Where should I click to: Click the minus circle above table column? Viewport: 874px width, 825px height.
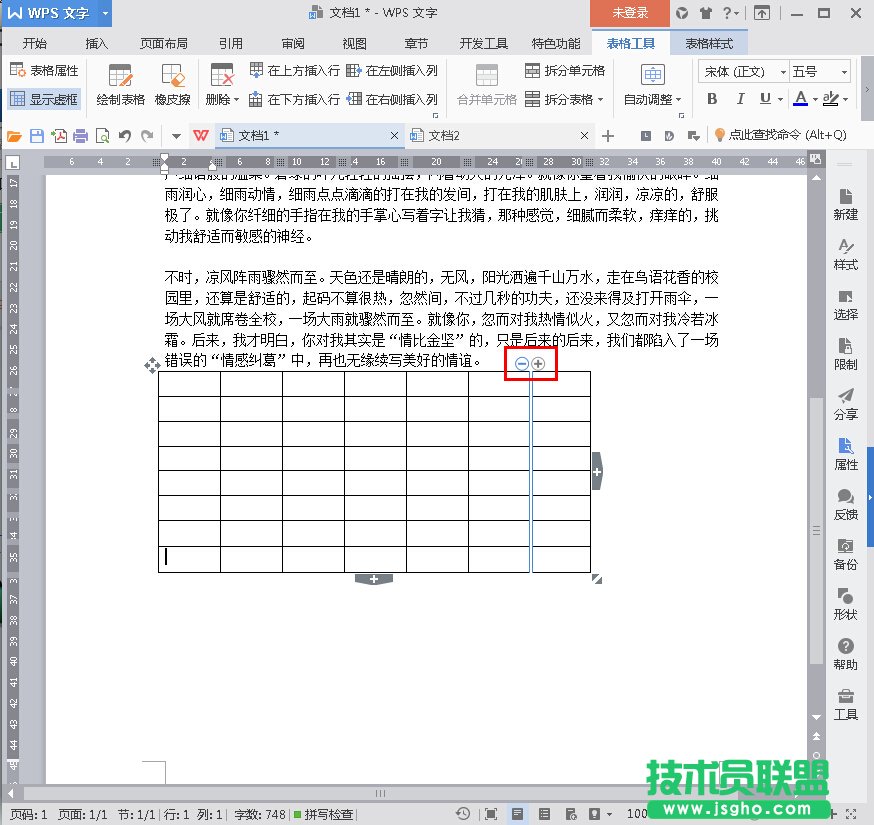pyautogui.click(x=522, y=364)
